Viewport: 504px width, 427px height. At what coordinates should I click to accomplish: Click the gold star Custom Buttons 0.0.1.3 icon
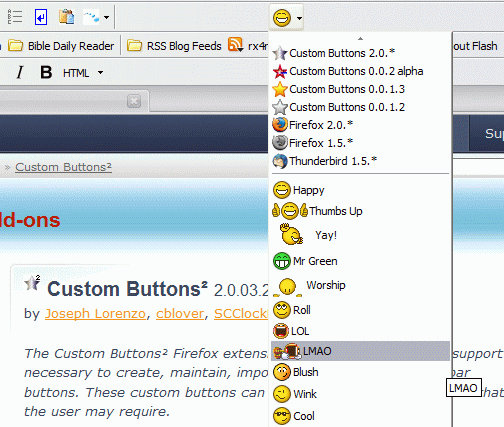(280, 89)
